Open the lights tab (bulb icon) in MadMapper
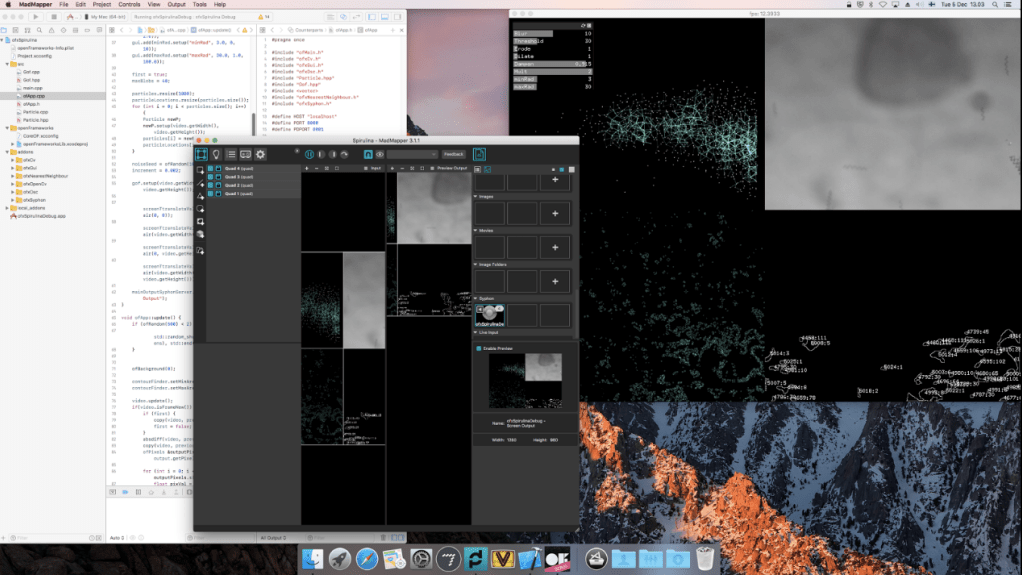Screen dimensions: 1022x575 click(216, 155)
